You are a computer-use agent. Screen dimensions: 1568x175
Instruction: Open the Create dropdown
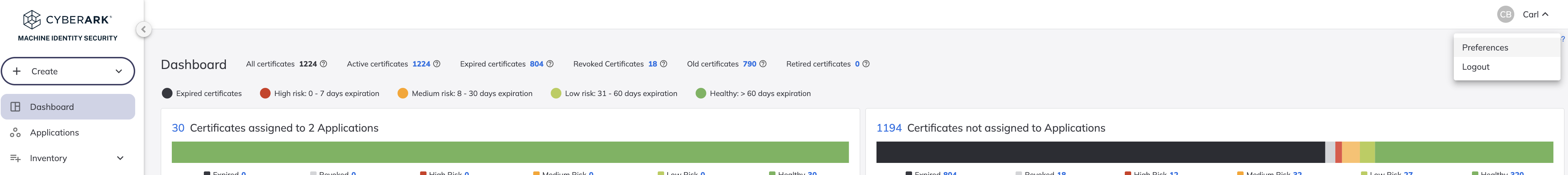(x=68, y=71)
